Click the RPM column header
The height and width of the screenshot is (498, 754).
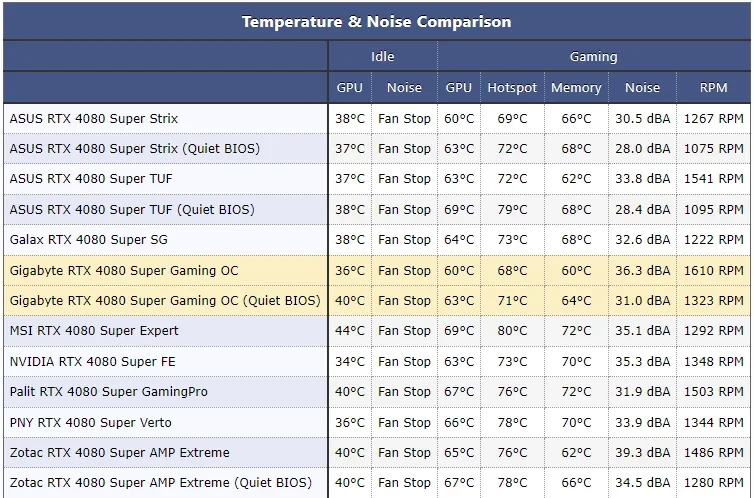click(714, 87)
